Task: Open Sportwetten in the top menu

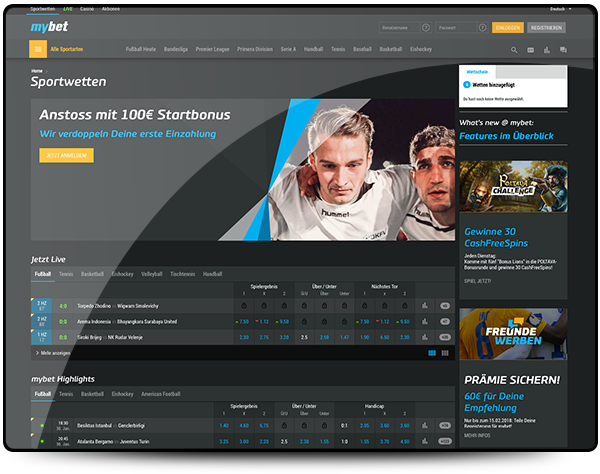Action: point(42,9)
